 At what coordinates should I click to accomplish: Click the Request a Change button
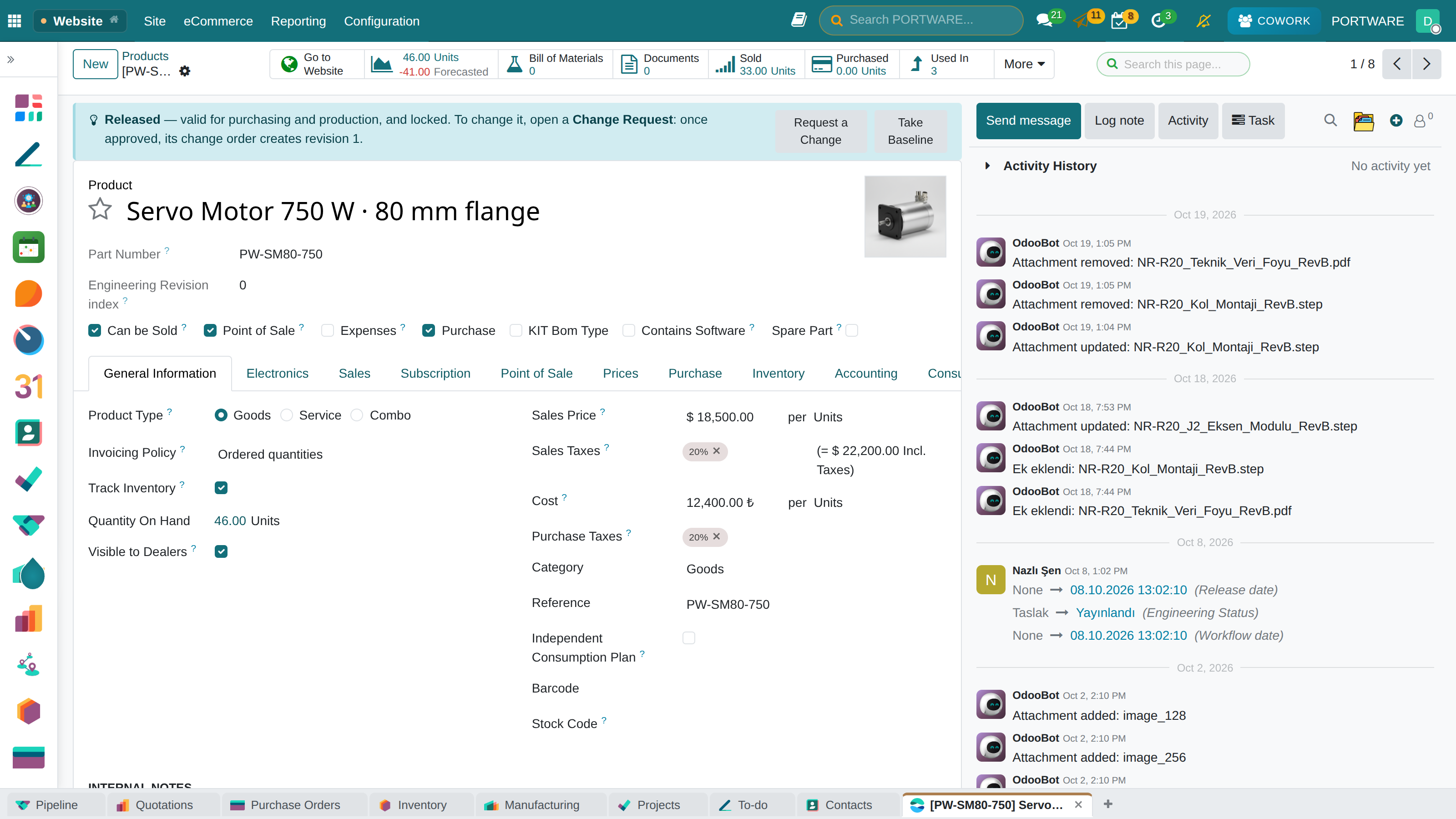821,131
